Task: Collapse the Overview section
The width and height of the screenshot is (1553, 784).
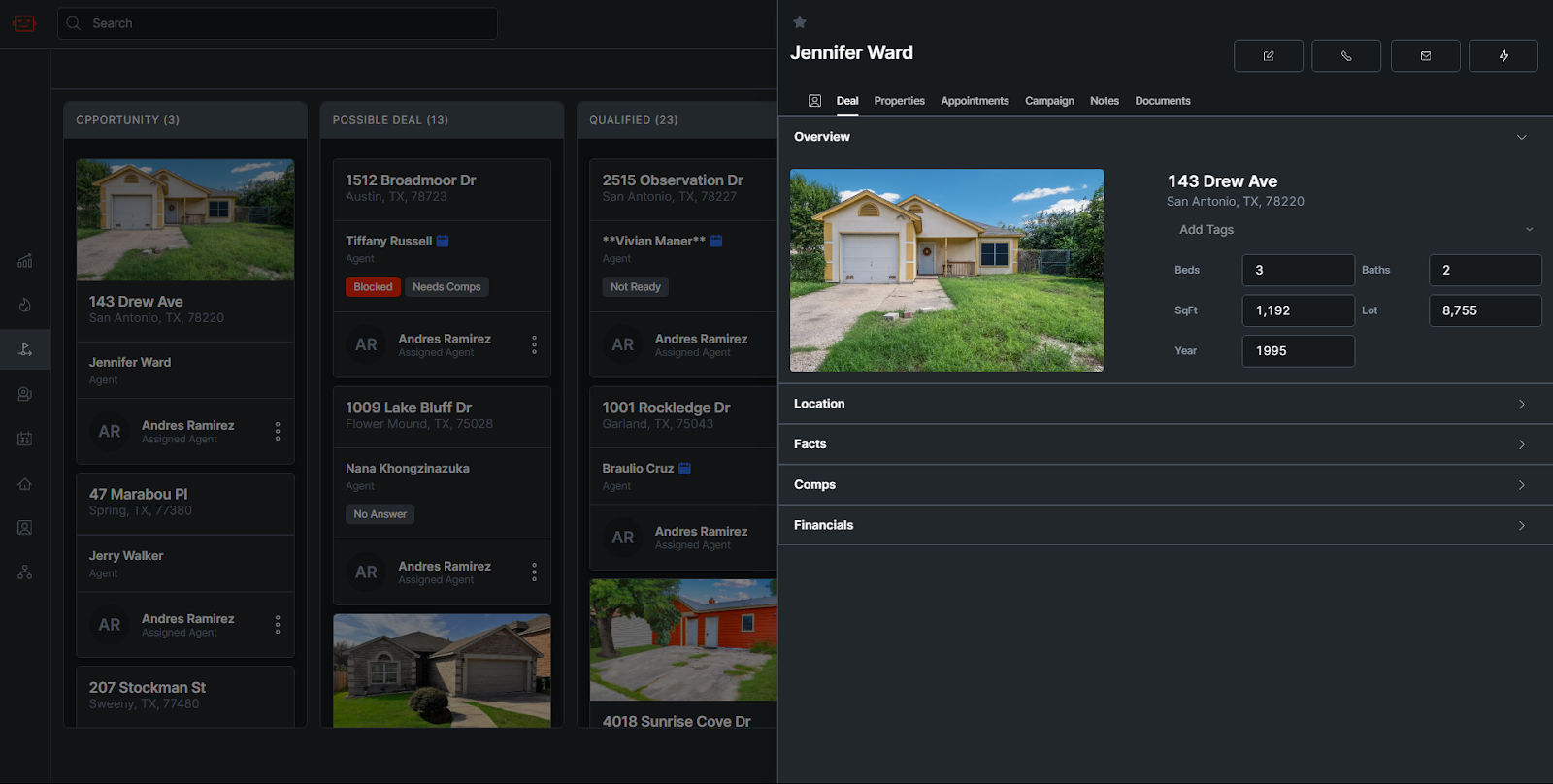Action: 1521,137
